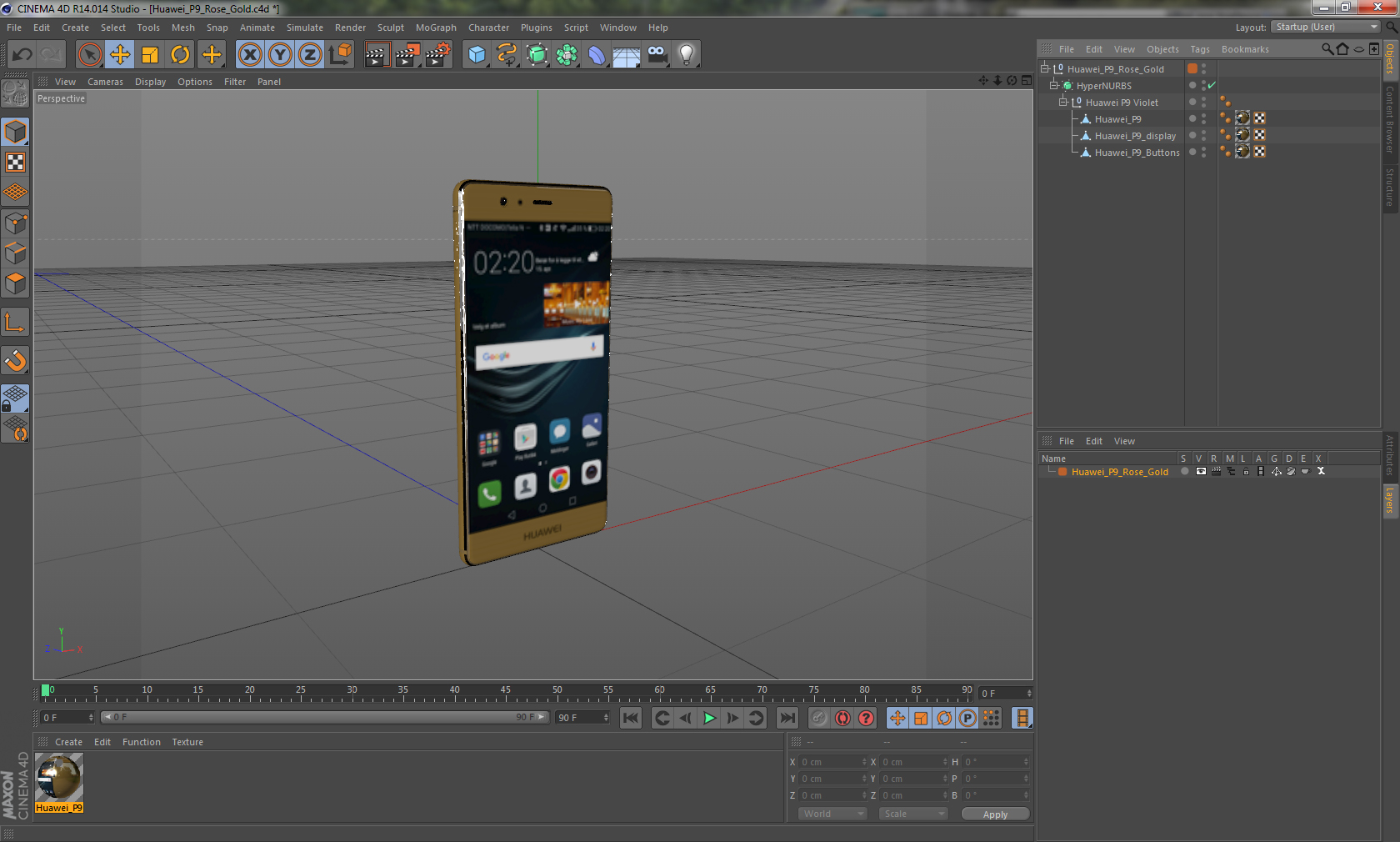
Task: Toggle solo for Huawei_P9_Rose_Gold layer
Action: click(x=1184, y=472)
